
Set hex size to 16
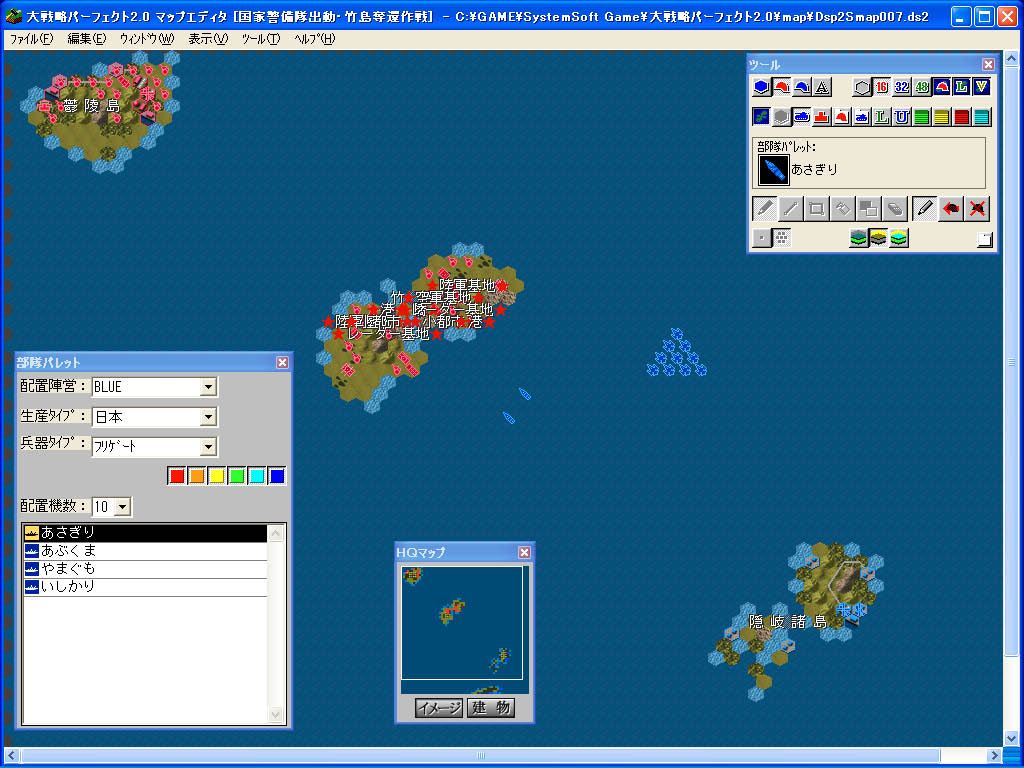pos(882,87)
